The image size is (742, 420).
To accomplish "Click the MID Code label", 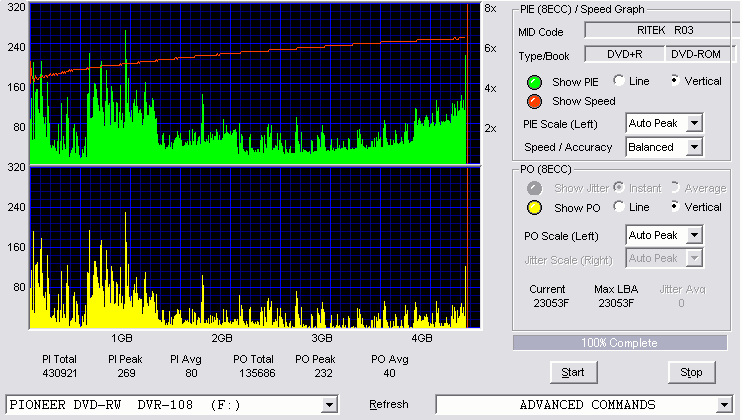I will click(540, 32).
